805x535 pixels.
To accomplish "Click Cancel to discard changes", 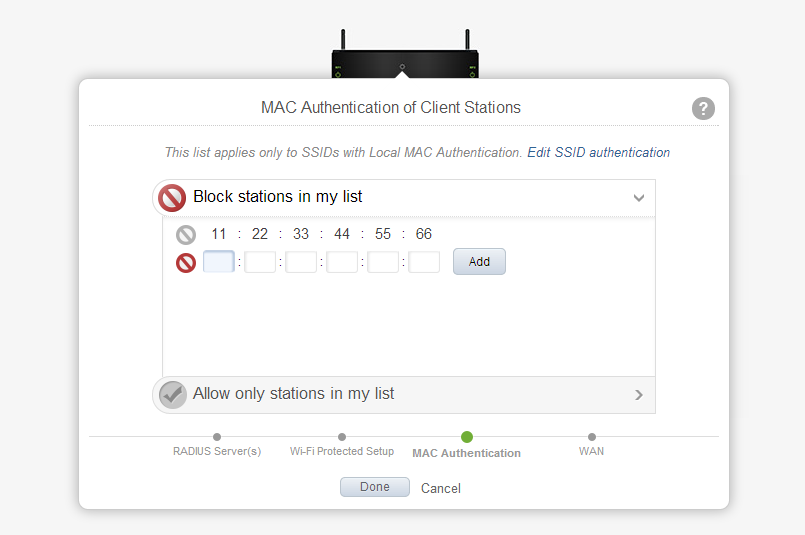I will click(x=441, y=488).
